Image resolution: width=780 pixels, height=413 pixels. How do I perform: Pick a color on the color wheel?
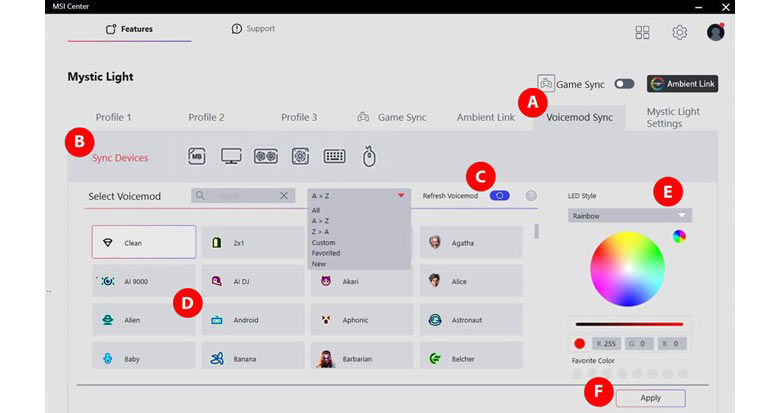coord(628,269)
